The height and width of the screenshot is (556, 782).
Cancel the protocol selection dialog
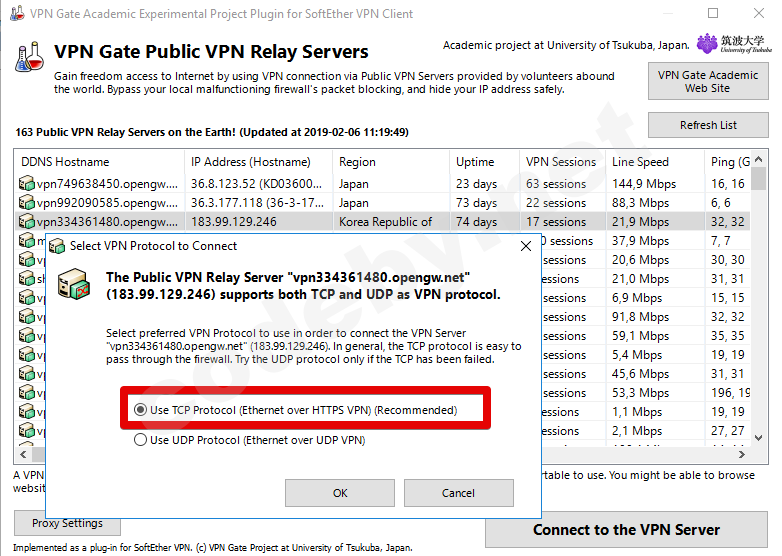458,493
